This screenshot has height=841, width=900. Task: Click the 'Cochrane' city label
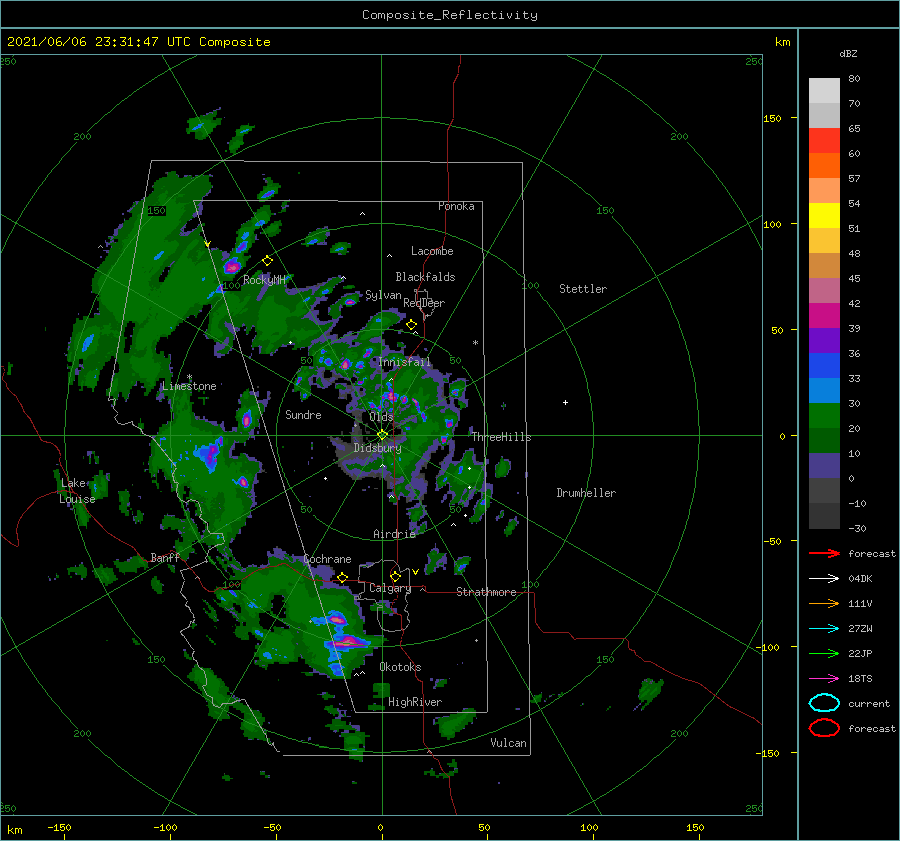tap(327, 559)
